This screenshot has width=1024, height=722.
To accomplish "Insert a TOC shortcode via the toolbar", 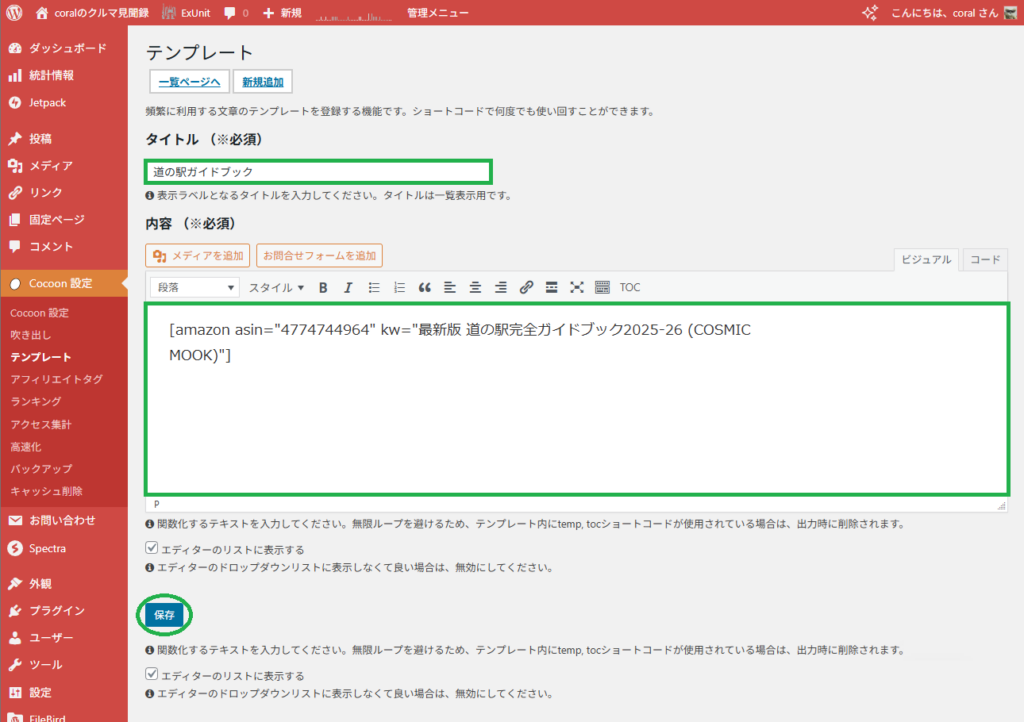I will 629,287.
